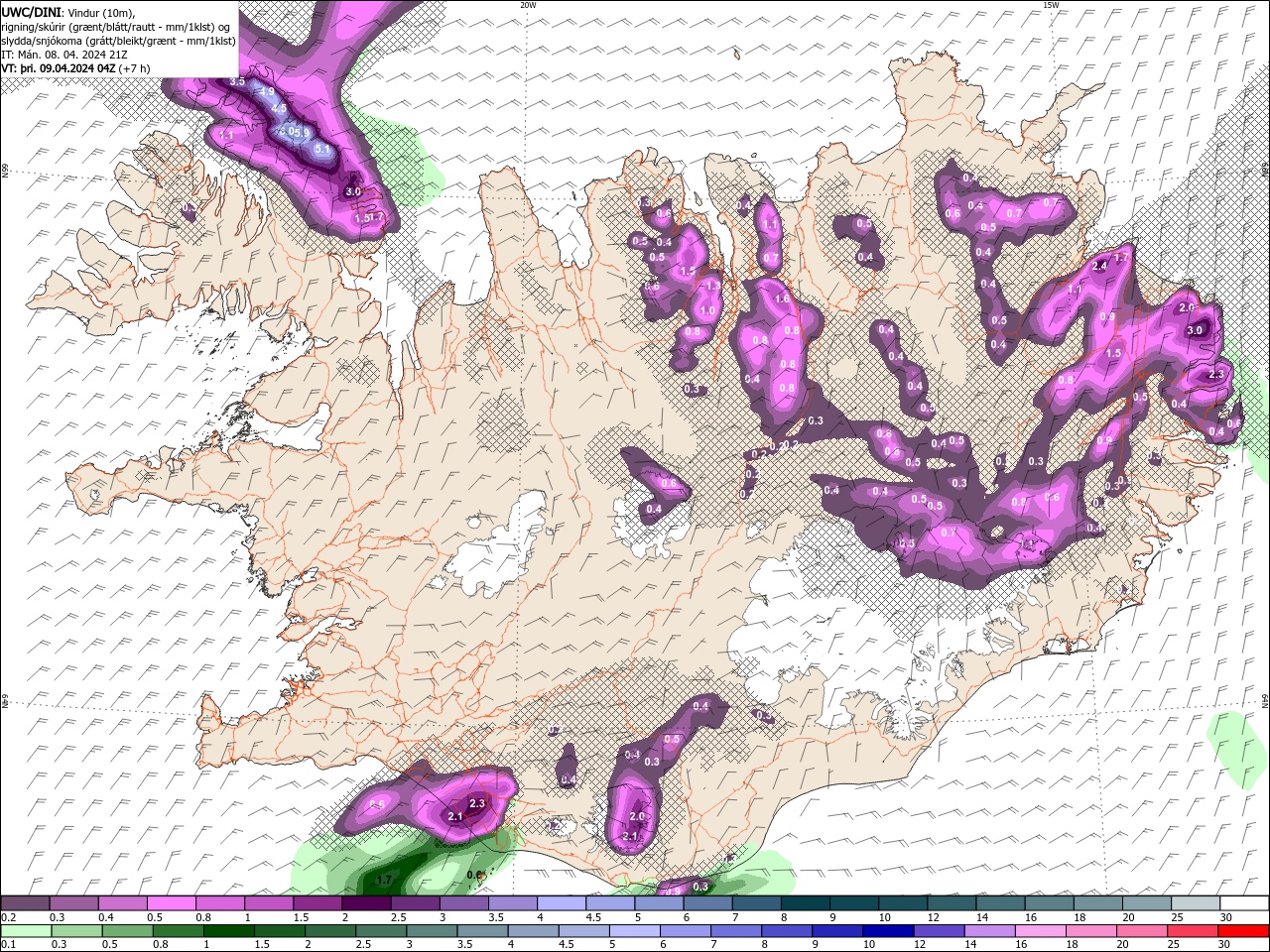The width and height of the screenshot is (1270, 952).
Task: Click the "0.1" label in the rain legend
Action: coord(8,944)
